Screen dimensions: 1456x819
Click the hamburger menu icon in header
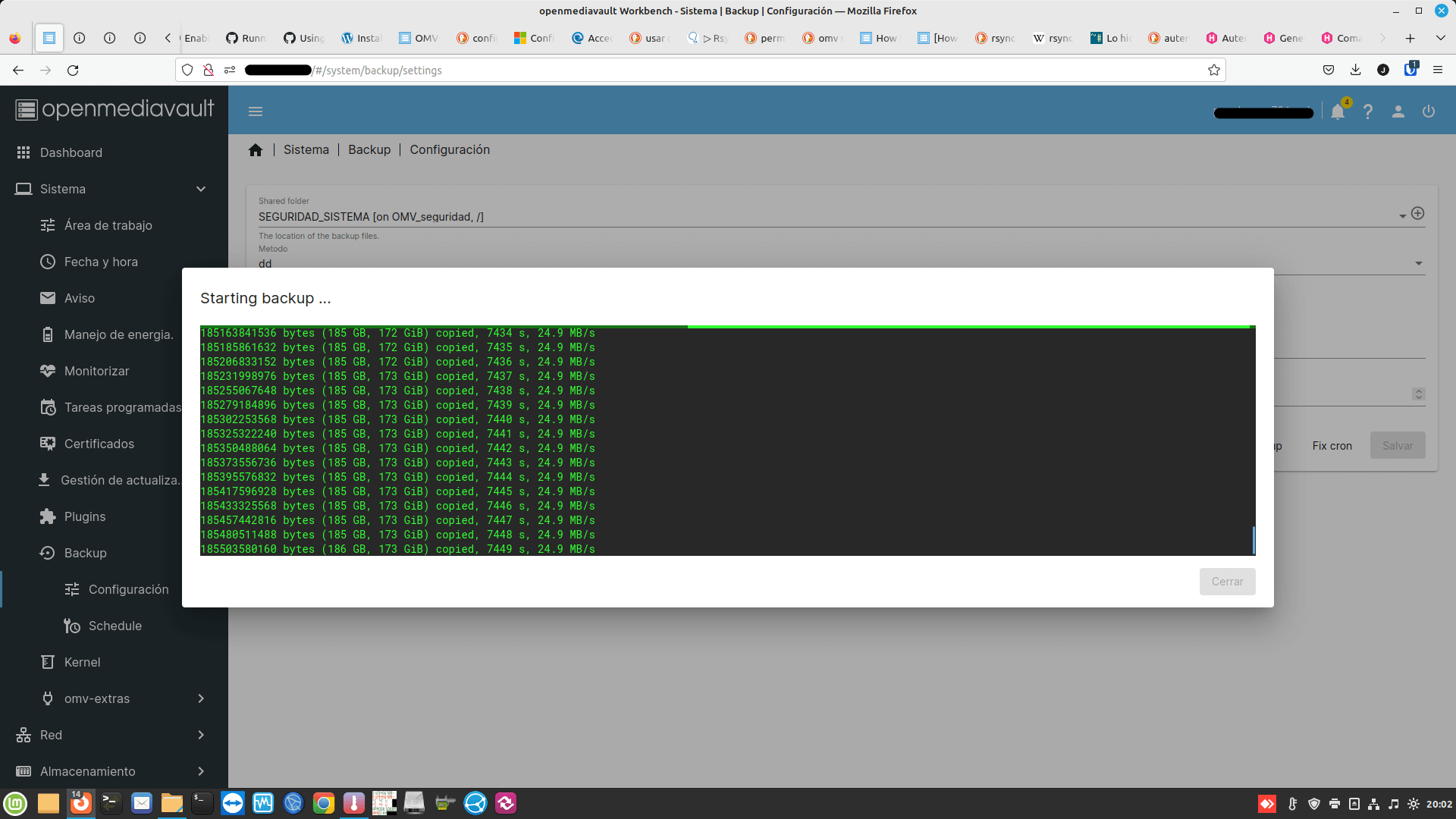pos(256,111)
